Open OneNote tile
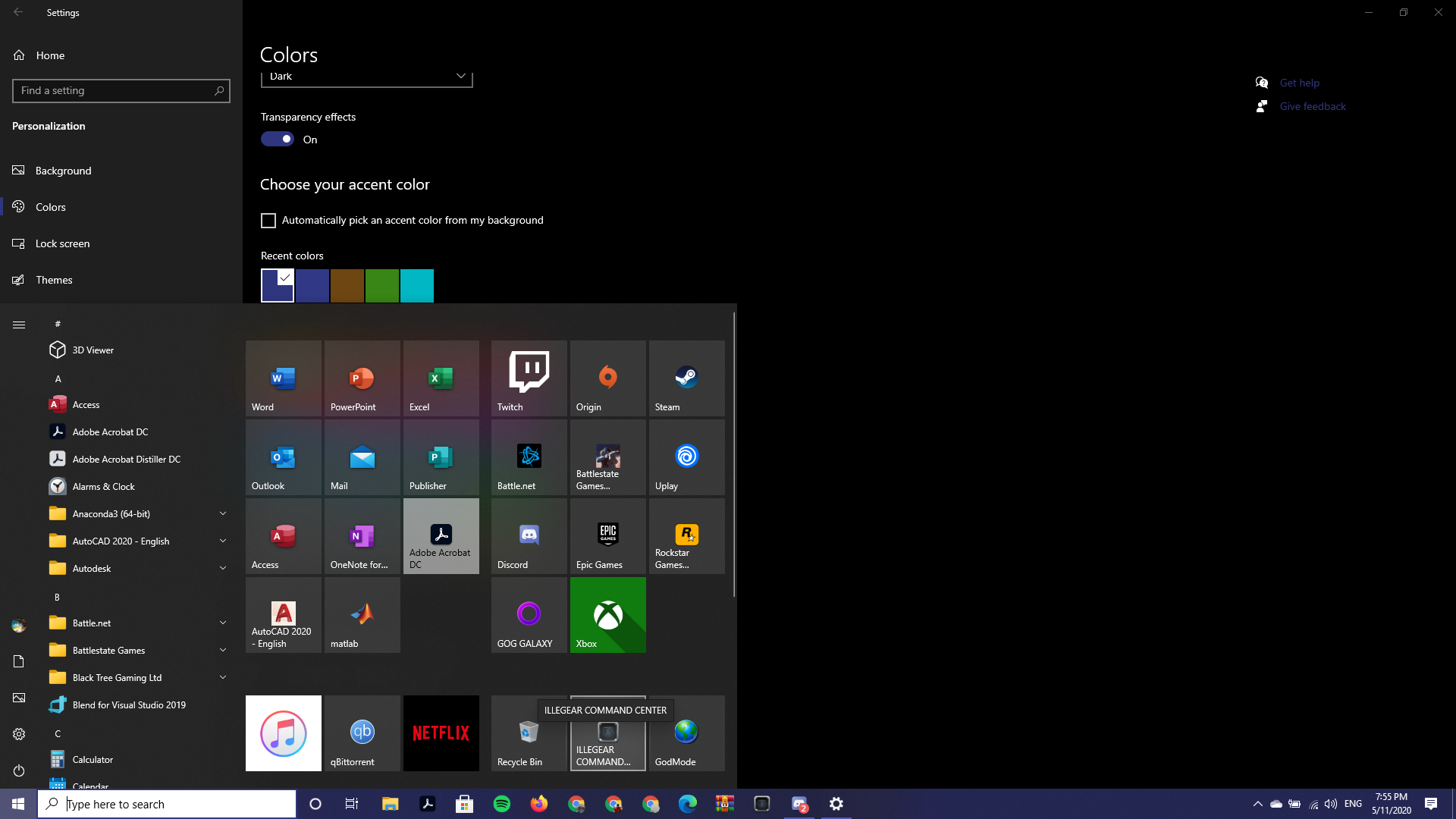The image size is (1456, 819). click(362, 536)
